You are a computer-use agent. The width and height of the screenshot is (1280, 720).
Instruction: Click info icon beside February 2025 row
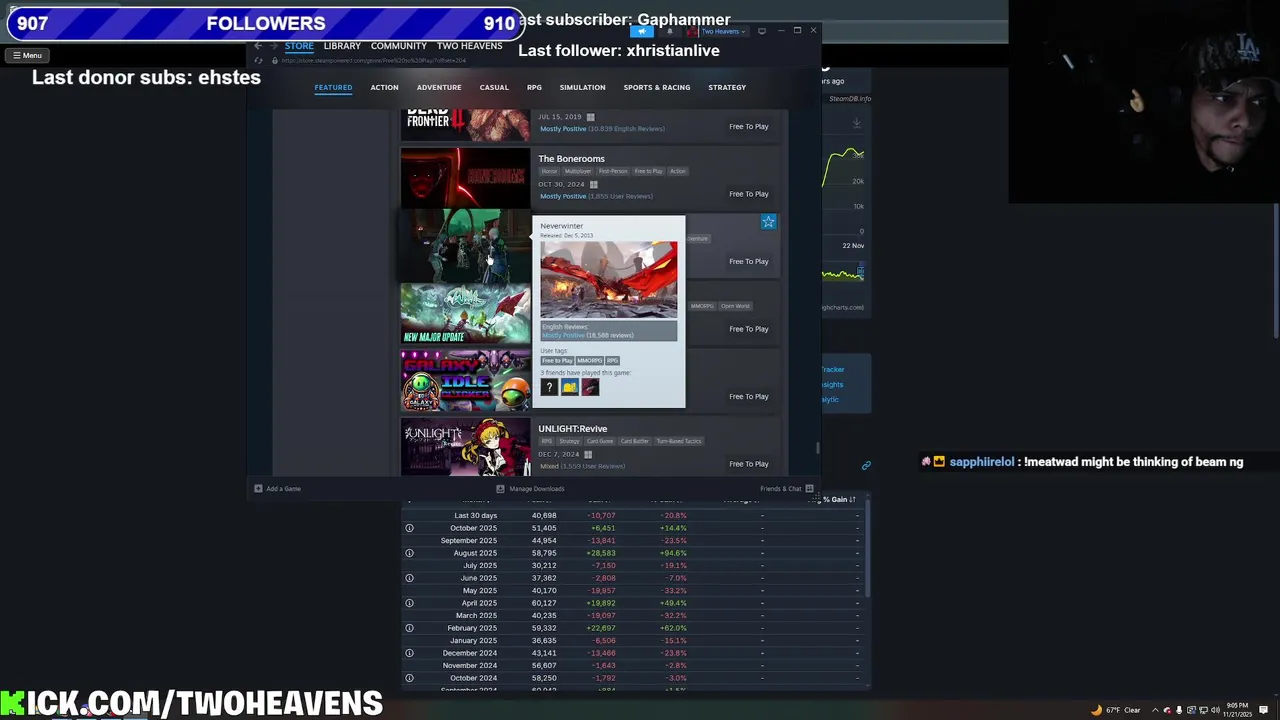(x=409, y=628)
